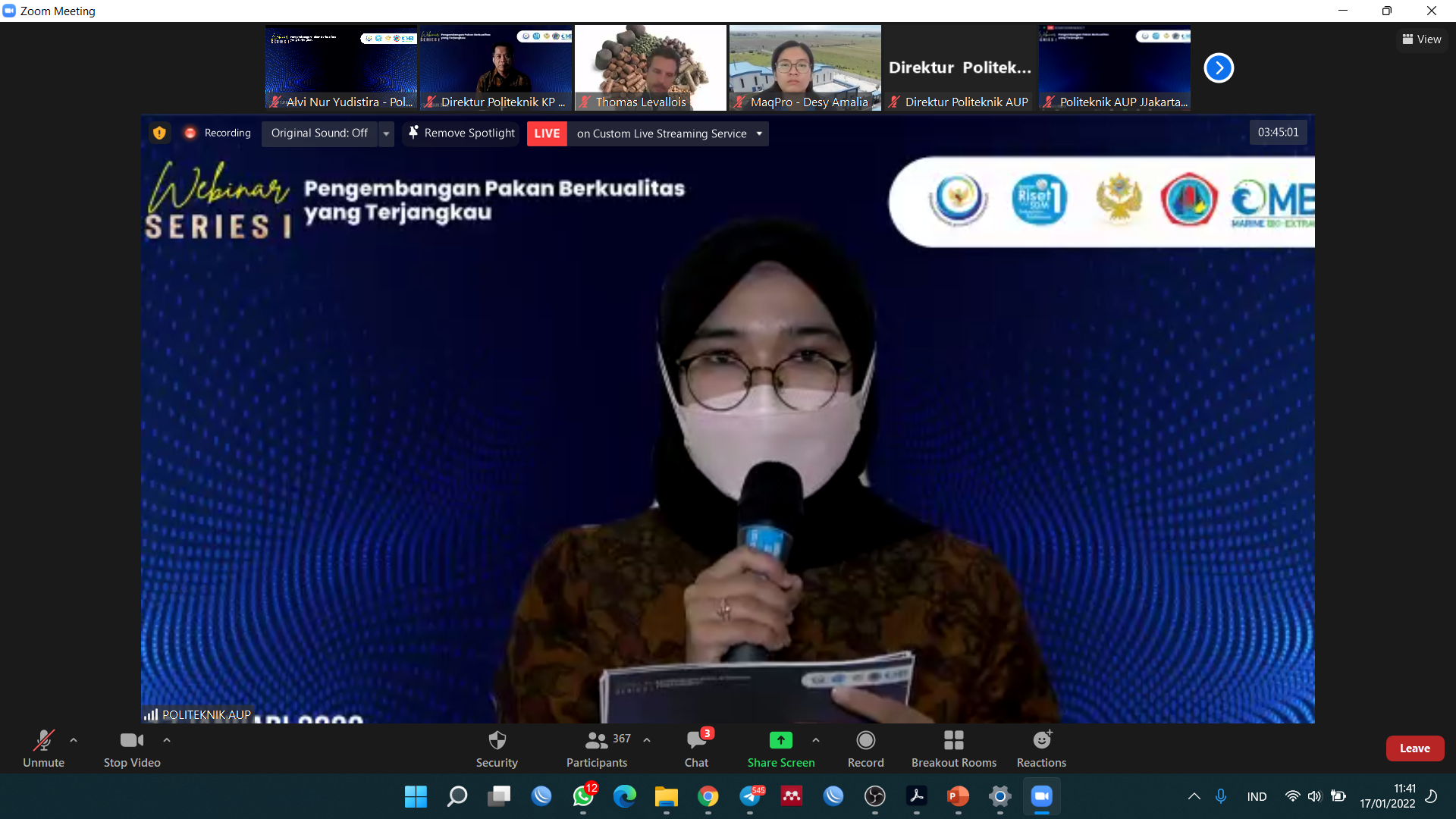Viewport: 1456px width, 819px height.
Task: Switch IND input language
Action: [1257, 796]
